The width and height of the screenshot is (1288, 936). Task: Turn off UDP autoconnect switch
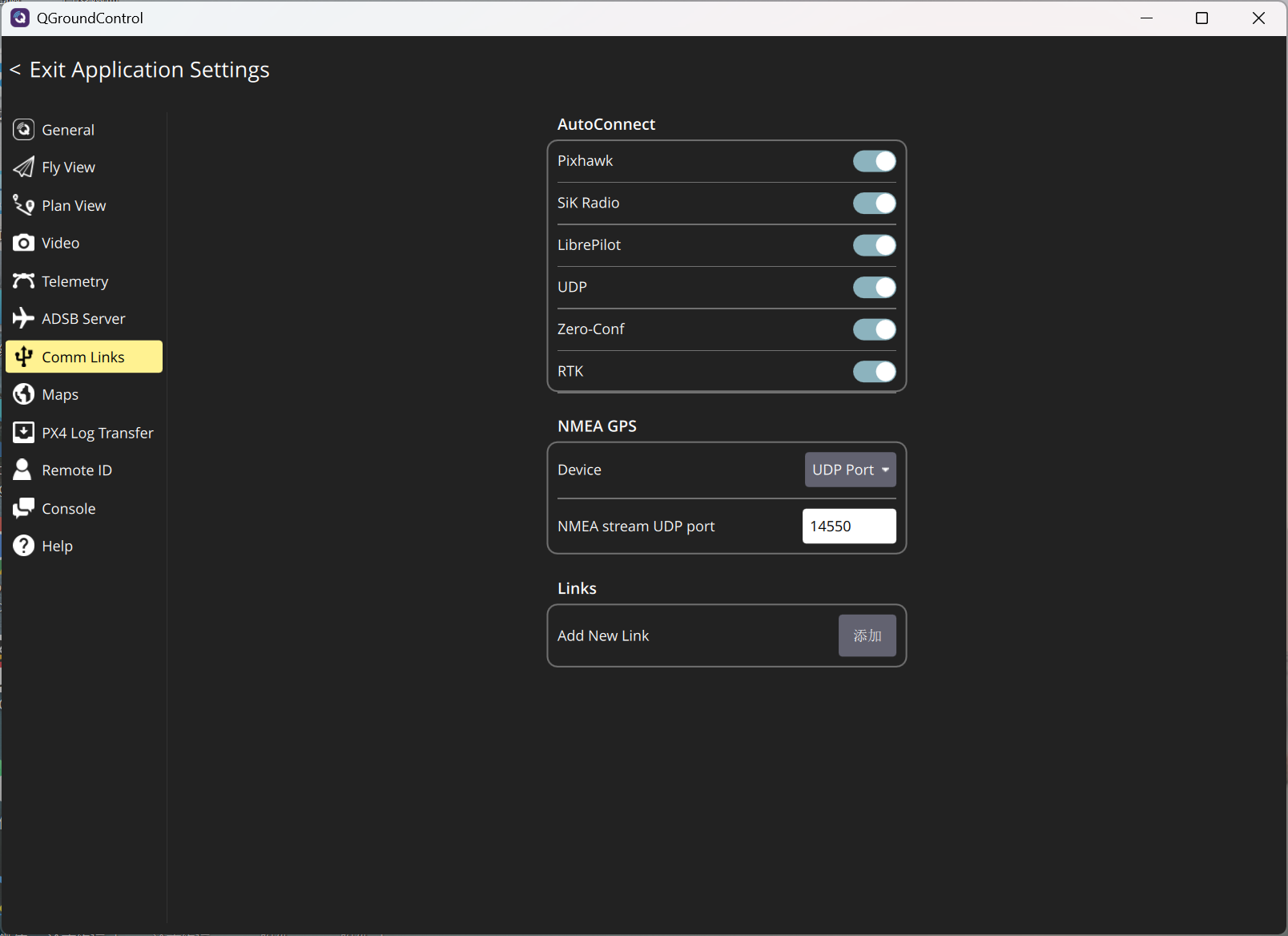point(874,287)
